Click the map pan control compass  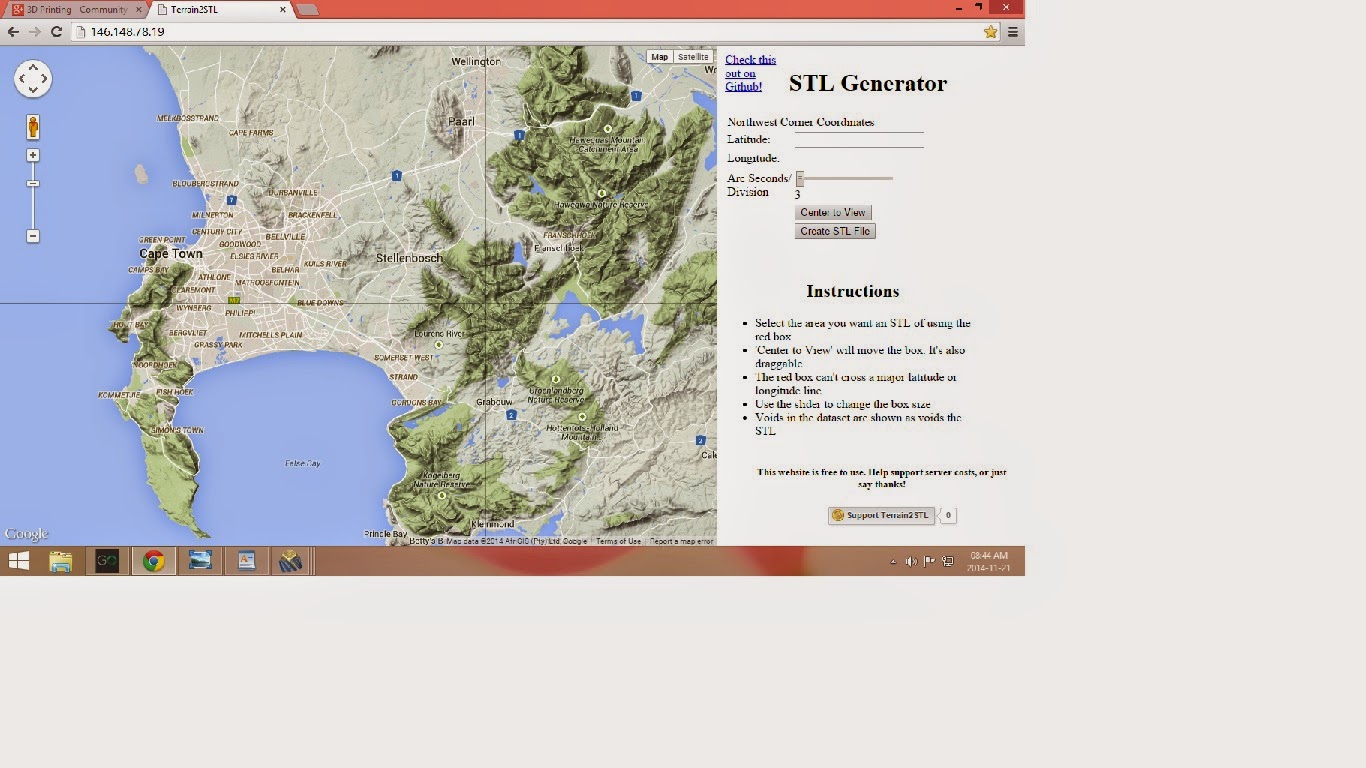33,79
